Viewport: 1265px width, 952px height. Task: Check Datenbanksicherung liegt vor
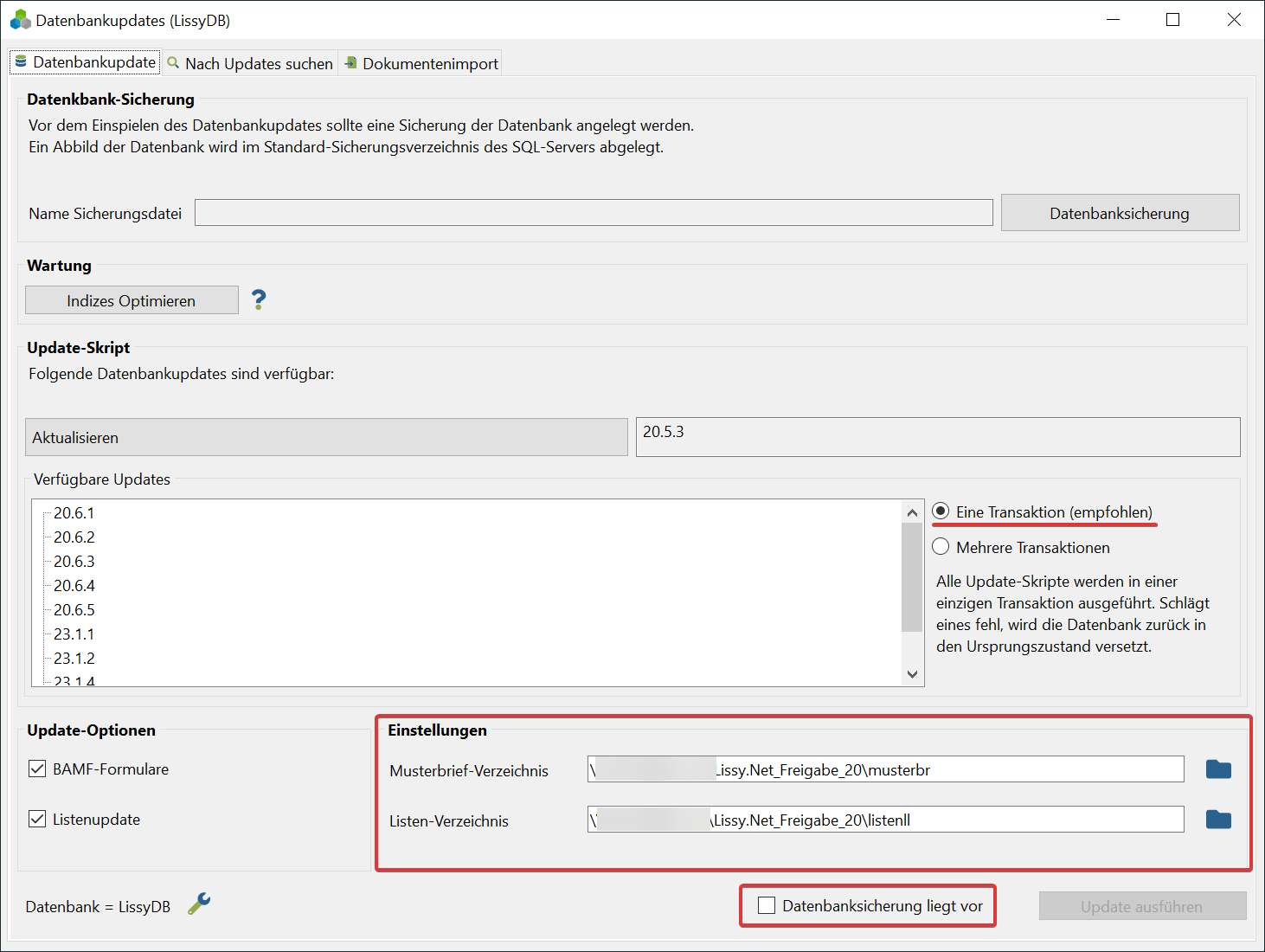click(767, 905)
